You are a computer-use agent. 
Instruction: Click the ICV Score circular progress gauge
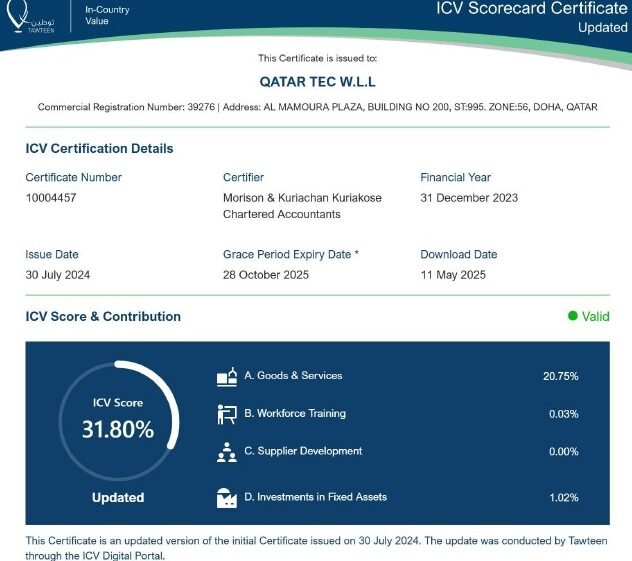pyautogui.click(x=119, y=421)
